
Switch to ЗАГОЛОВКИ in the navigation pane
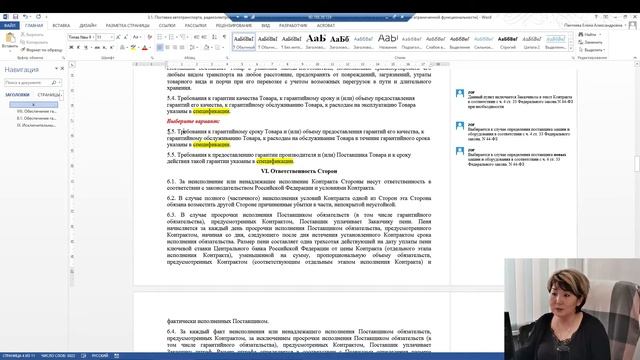point(17,95)
